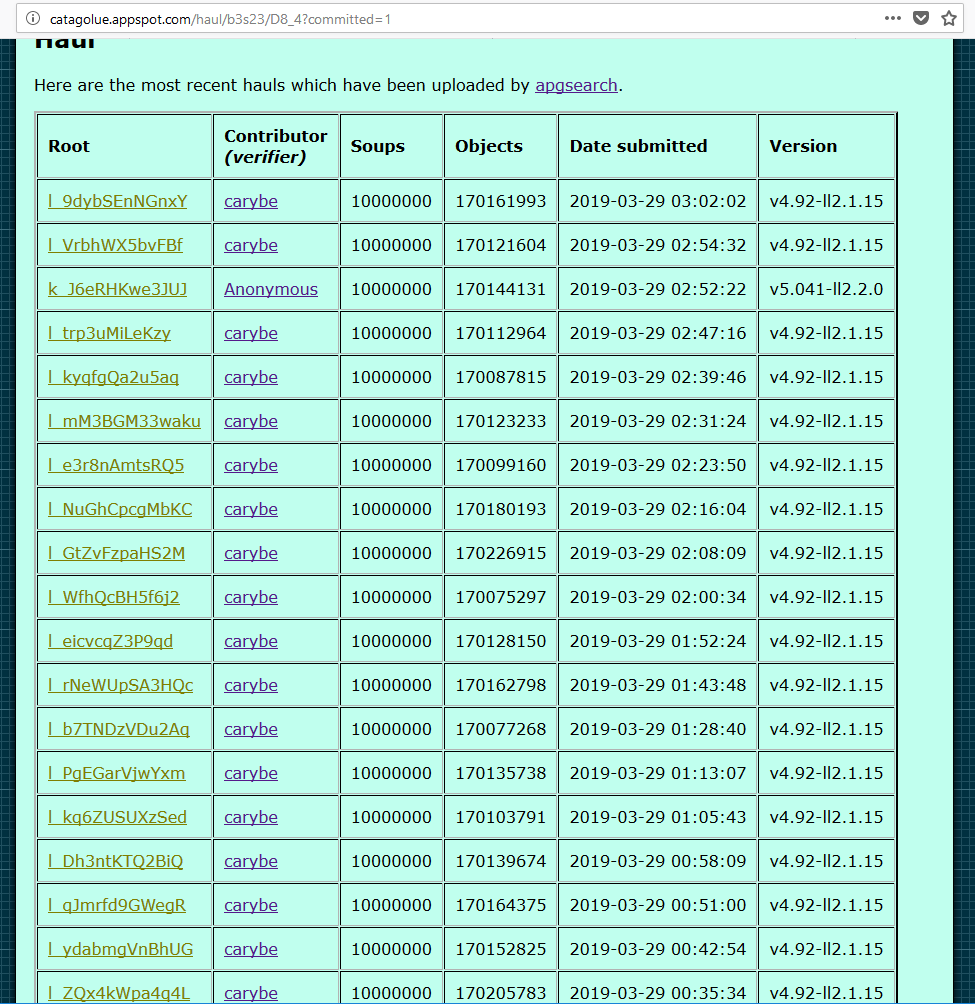Select date 2019-03-29 03:02:02
Viewport: 975px width, 1004px height.
[x=658, y=201]
